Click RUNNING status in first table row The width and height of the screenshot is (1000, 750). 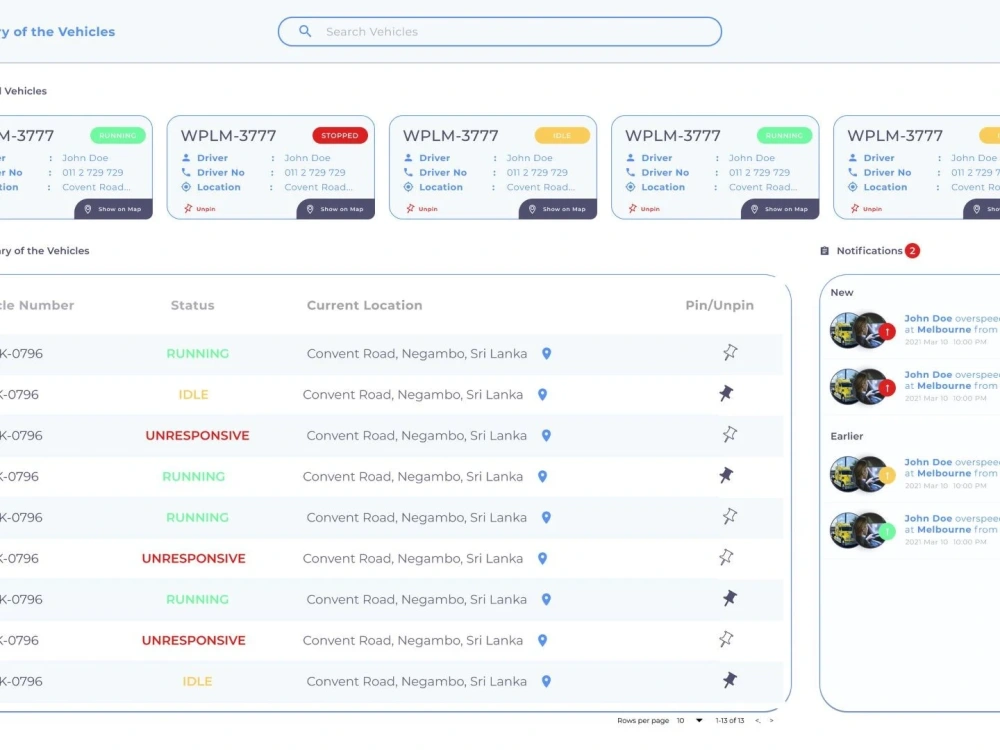tap(197, 353)
